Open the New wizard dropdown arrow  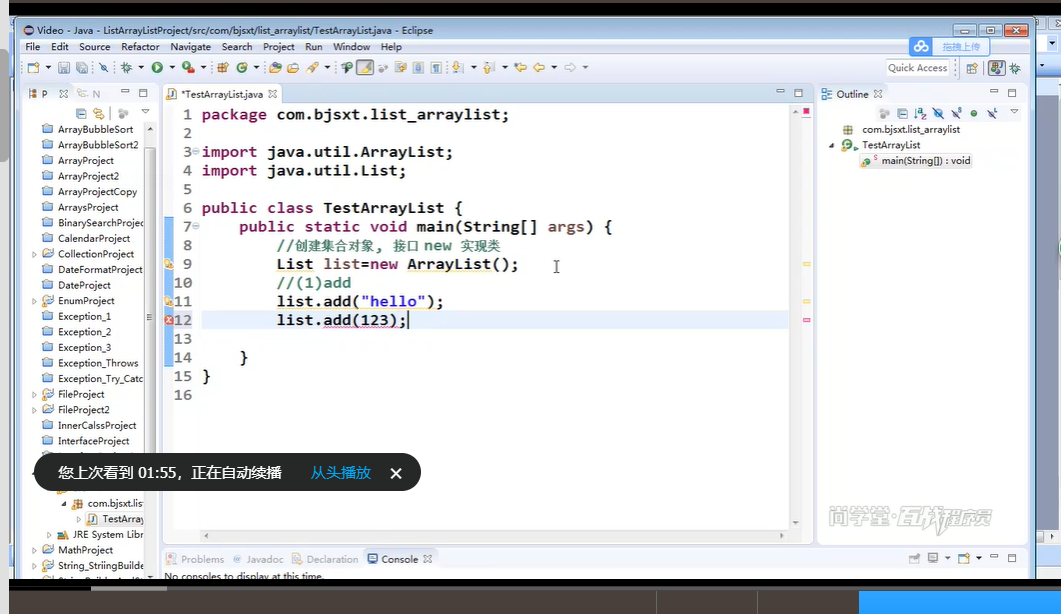pos(48,67)
